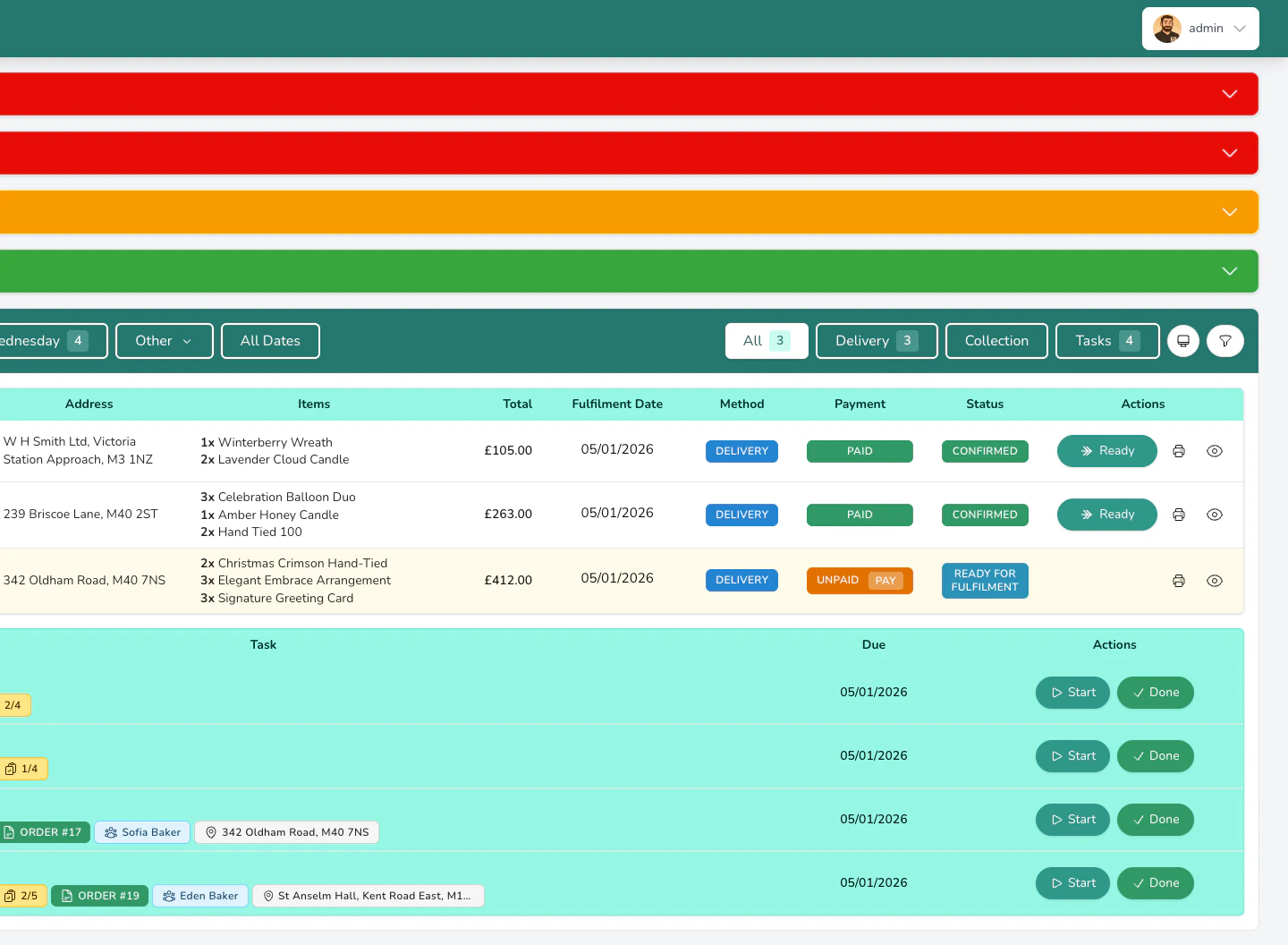
Task: Toggle the Tasks 4 filter
Action: tap(1107, 341)
